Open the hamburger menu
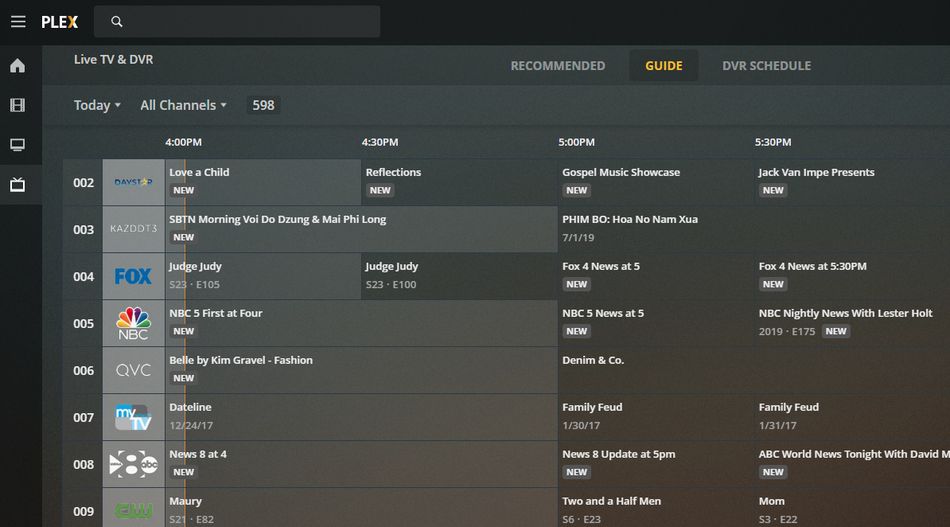 [18, 22]
